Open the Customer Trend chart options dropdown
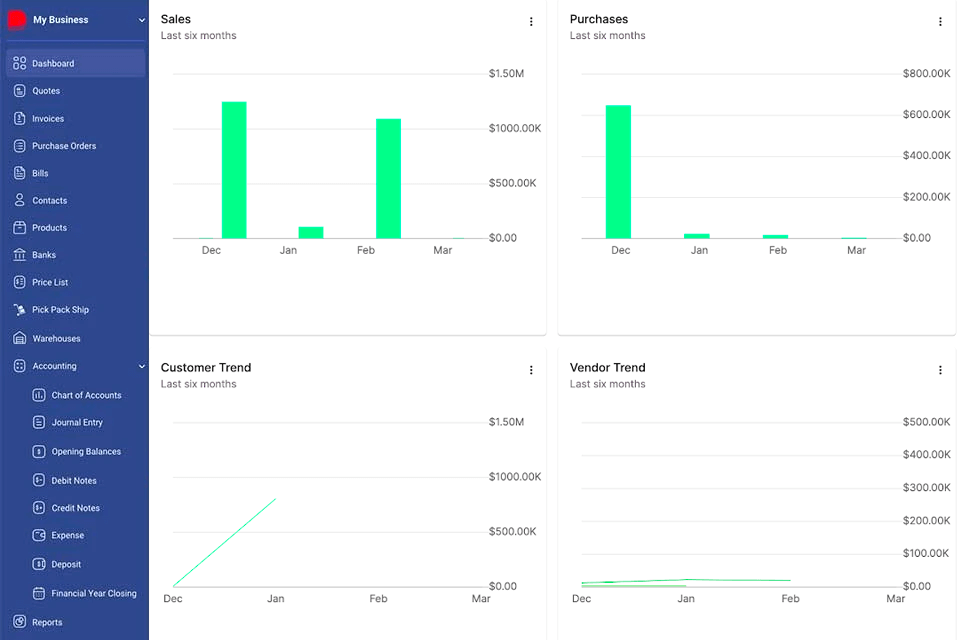This screenshot has height=640, width=960. [x=531, y=370]
